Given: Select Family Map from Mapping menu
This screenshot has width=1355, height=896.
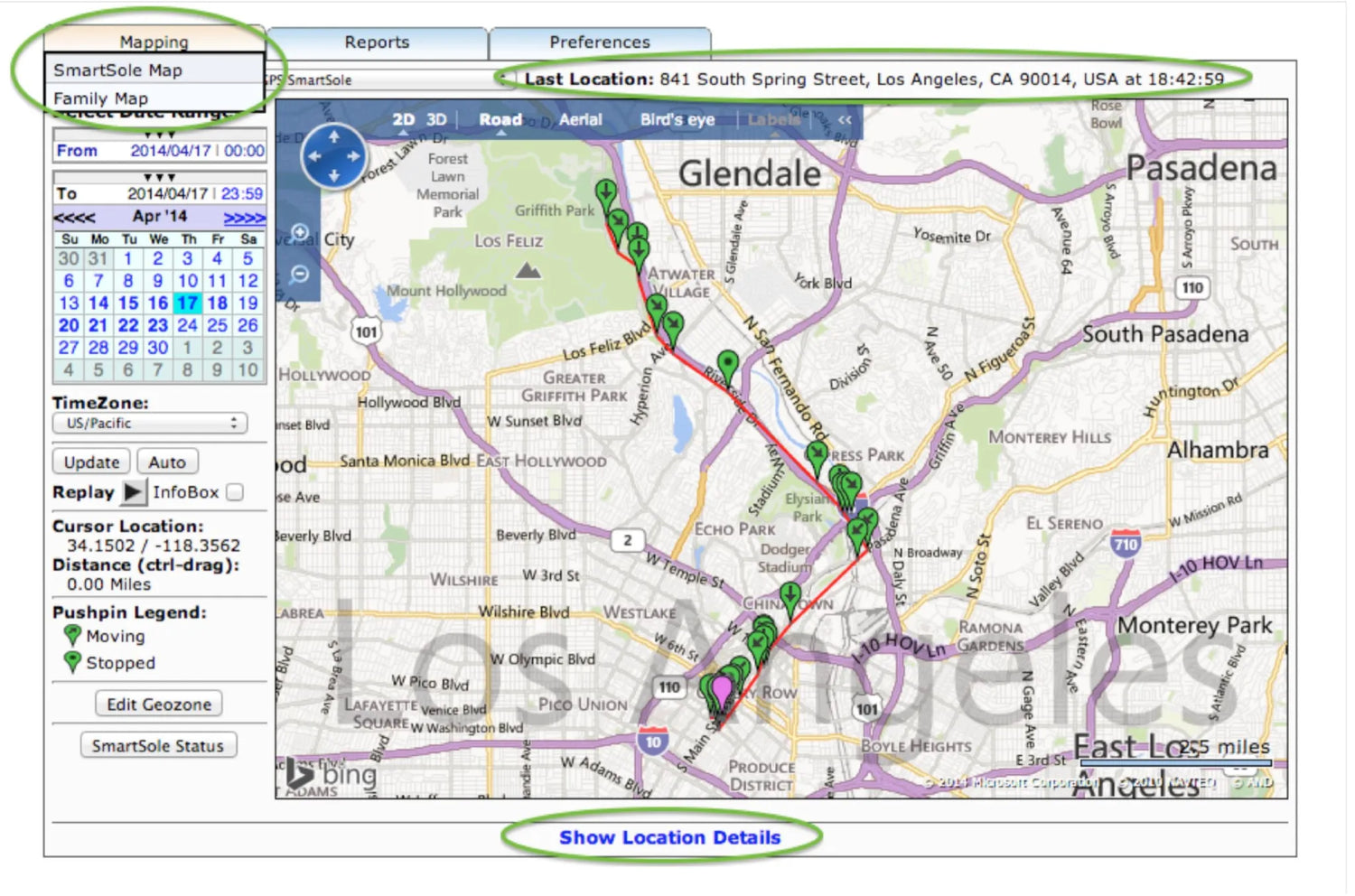Looking at the screenshot, I should pyautogui.click(x=100, y=98).
